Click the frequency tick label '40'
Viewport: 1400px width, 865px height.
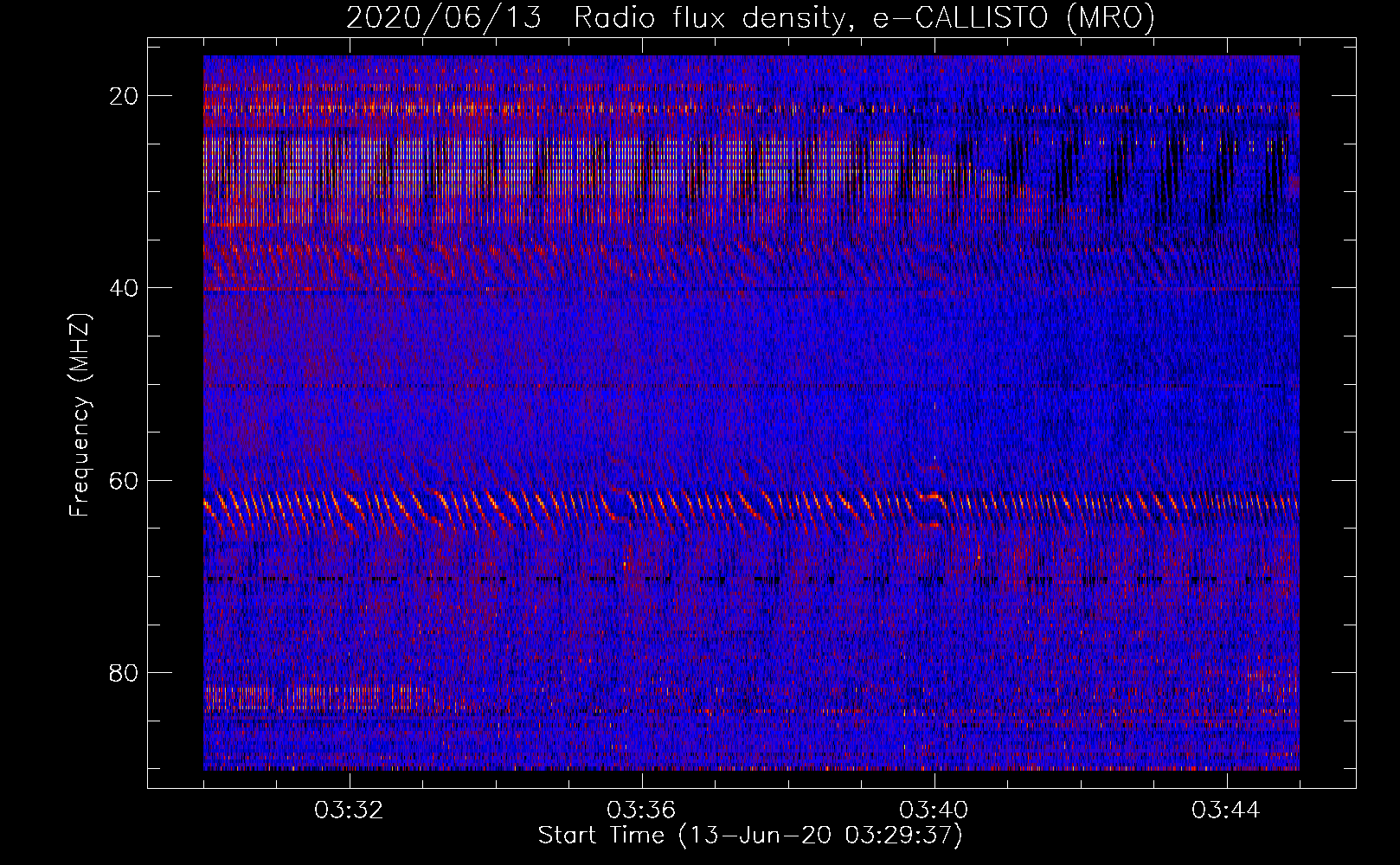(x=124, y=288)
